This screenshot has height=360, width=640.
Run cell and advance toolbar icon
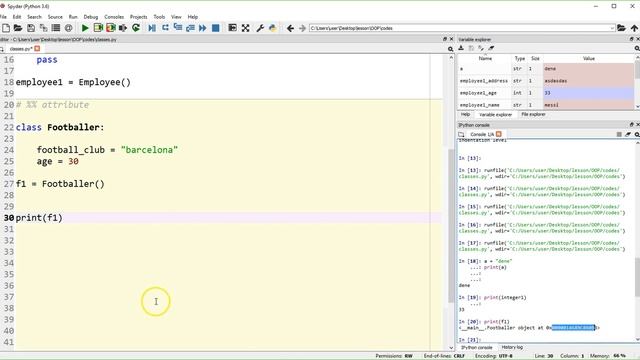pos(111,28)
